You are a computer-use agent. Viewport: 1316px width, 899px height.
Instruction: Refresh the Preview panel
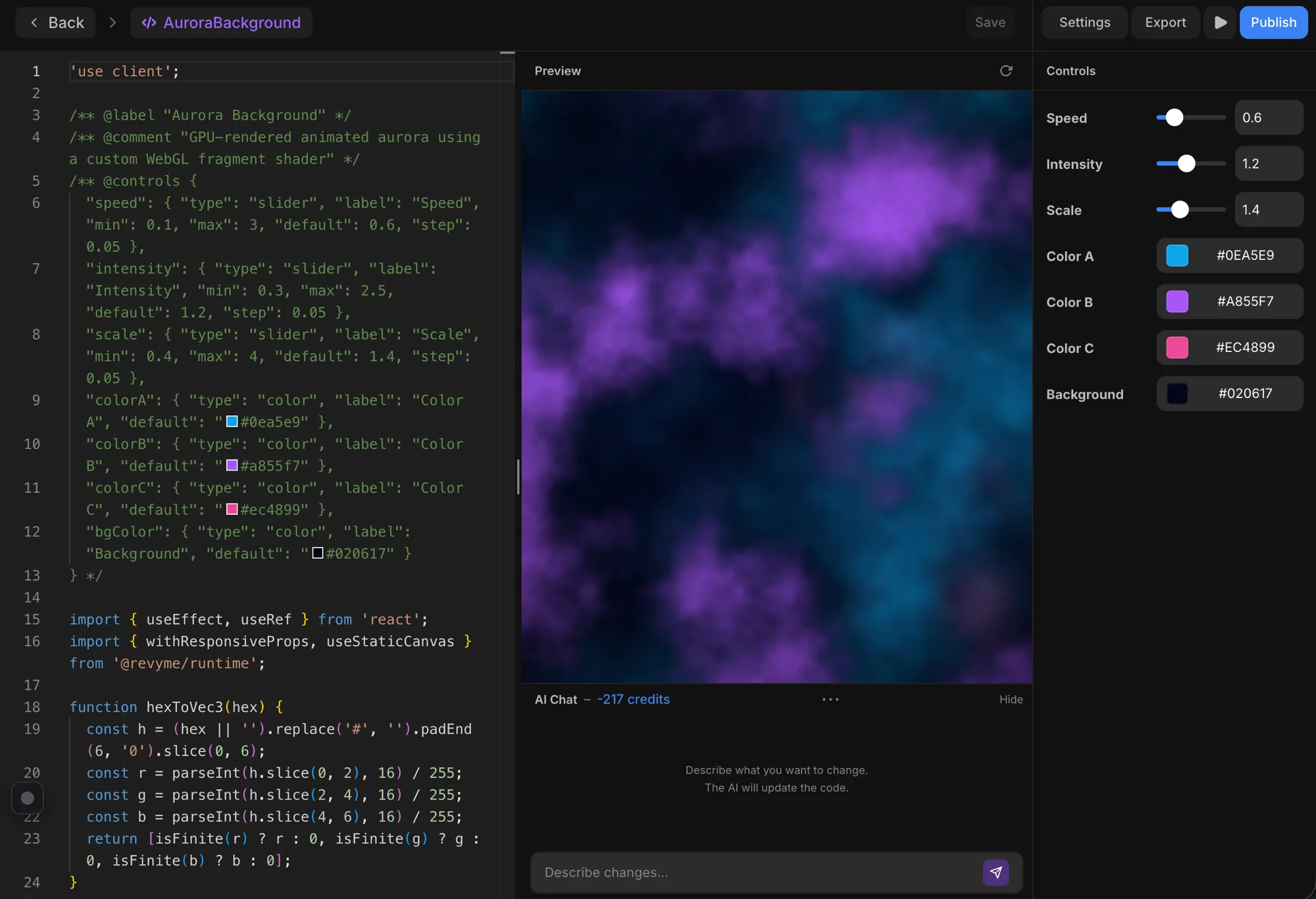click(1006, 70)
